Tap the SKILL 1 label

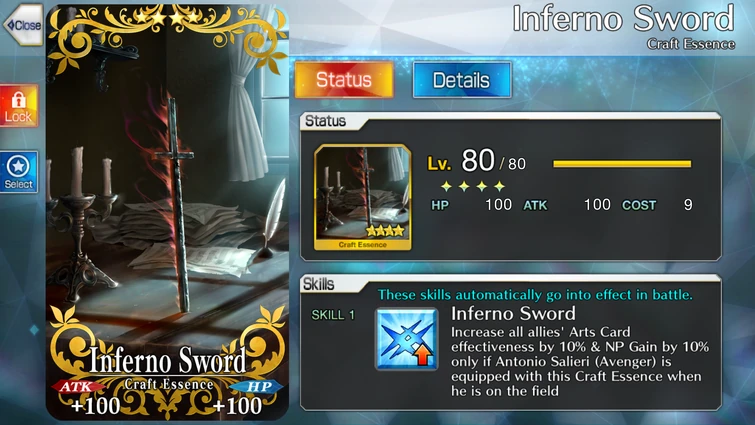(333, 315)
